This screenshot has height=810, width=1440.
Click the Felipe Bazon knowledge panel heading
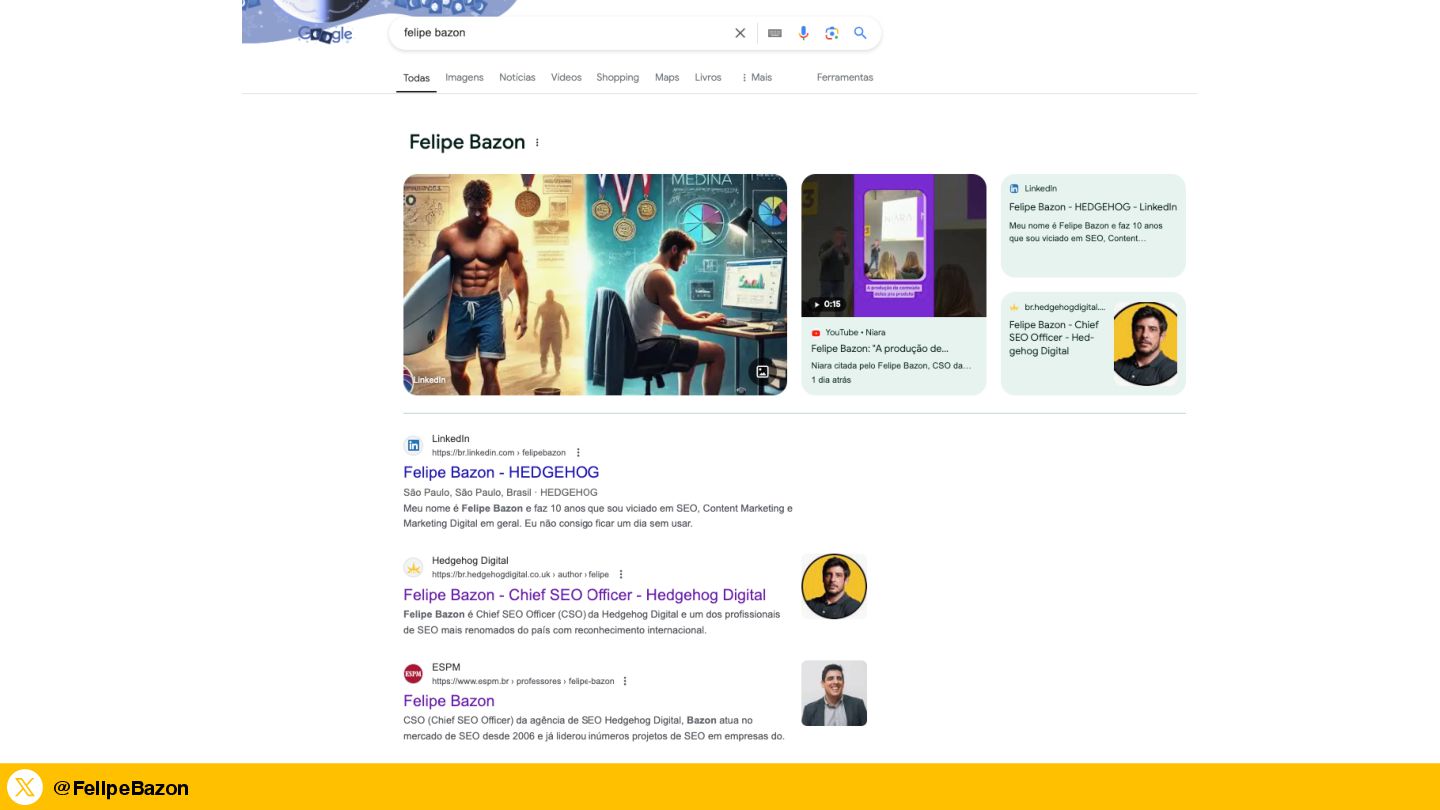point(467,142)
